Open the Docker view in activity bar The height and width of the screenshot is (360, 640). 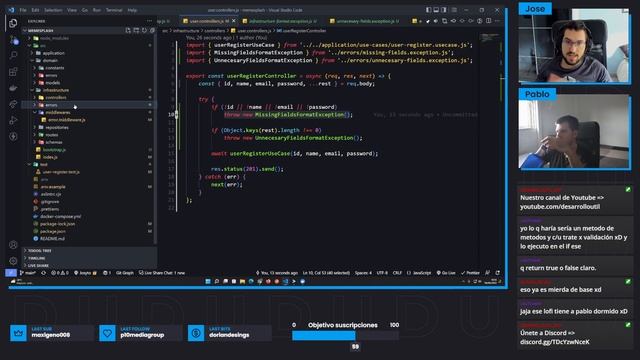[13, 88]
